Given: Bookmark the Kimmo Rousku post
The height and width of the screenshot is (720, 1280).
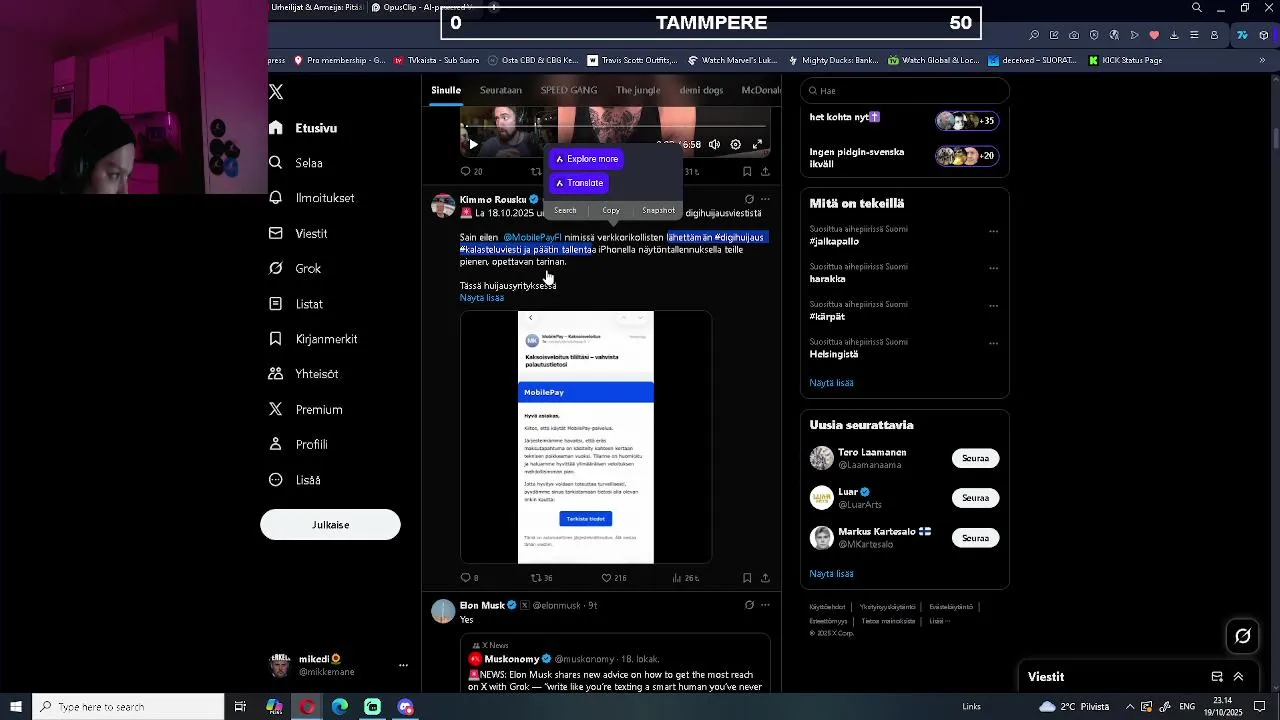Looking at the screenshot, I should (747, 578).
